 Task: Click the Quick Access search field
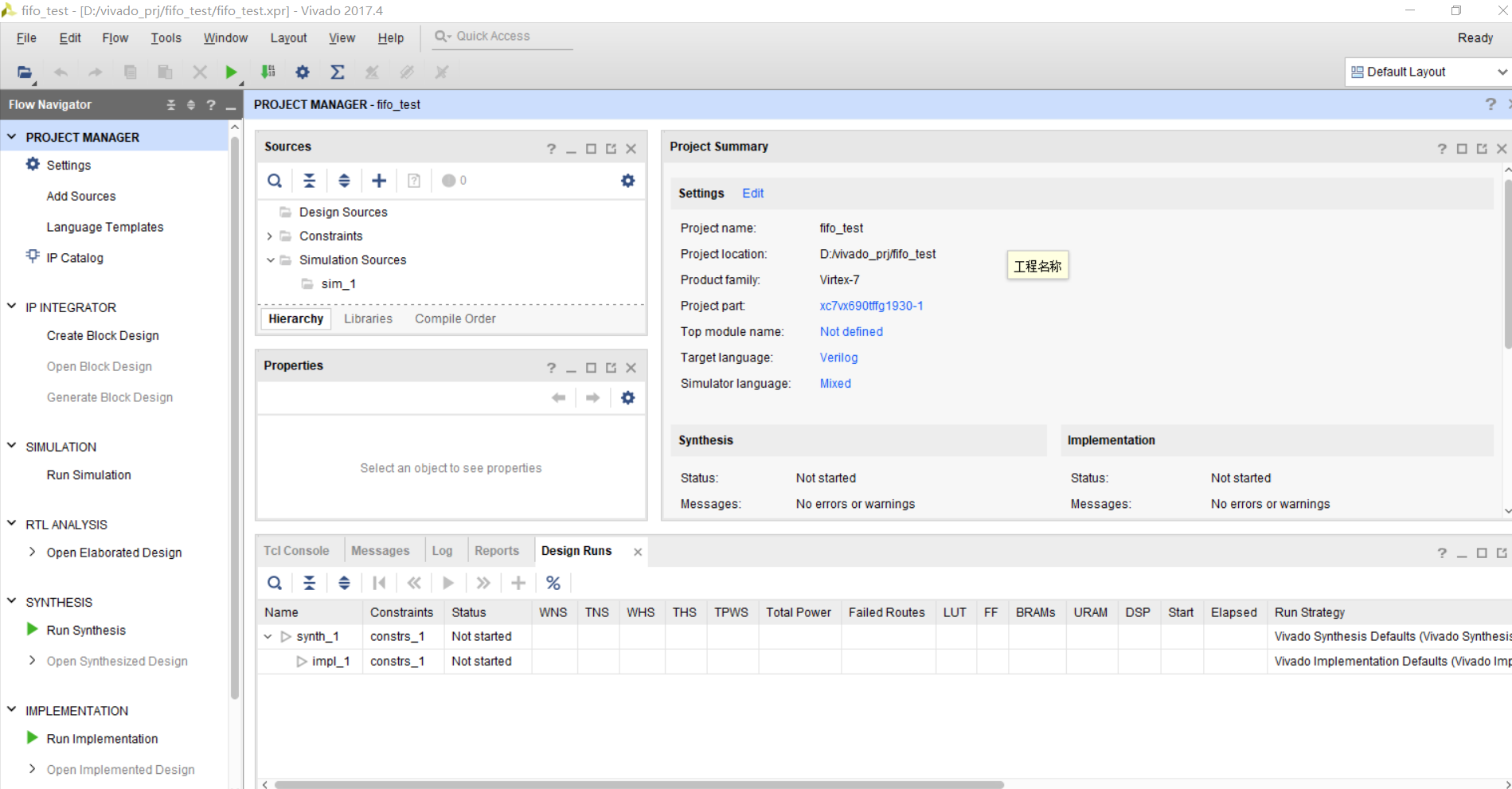point(502,37)
